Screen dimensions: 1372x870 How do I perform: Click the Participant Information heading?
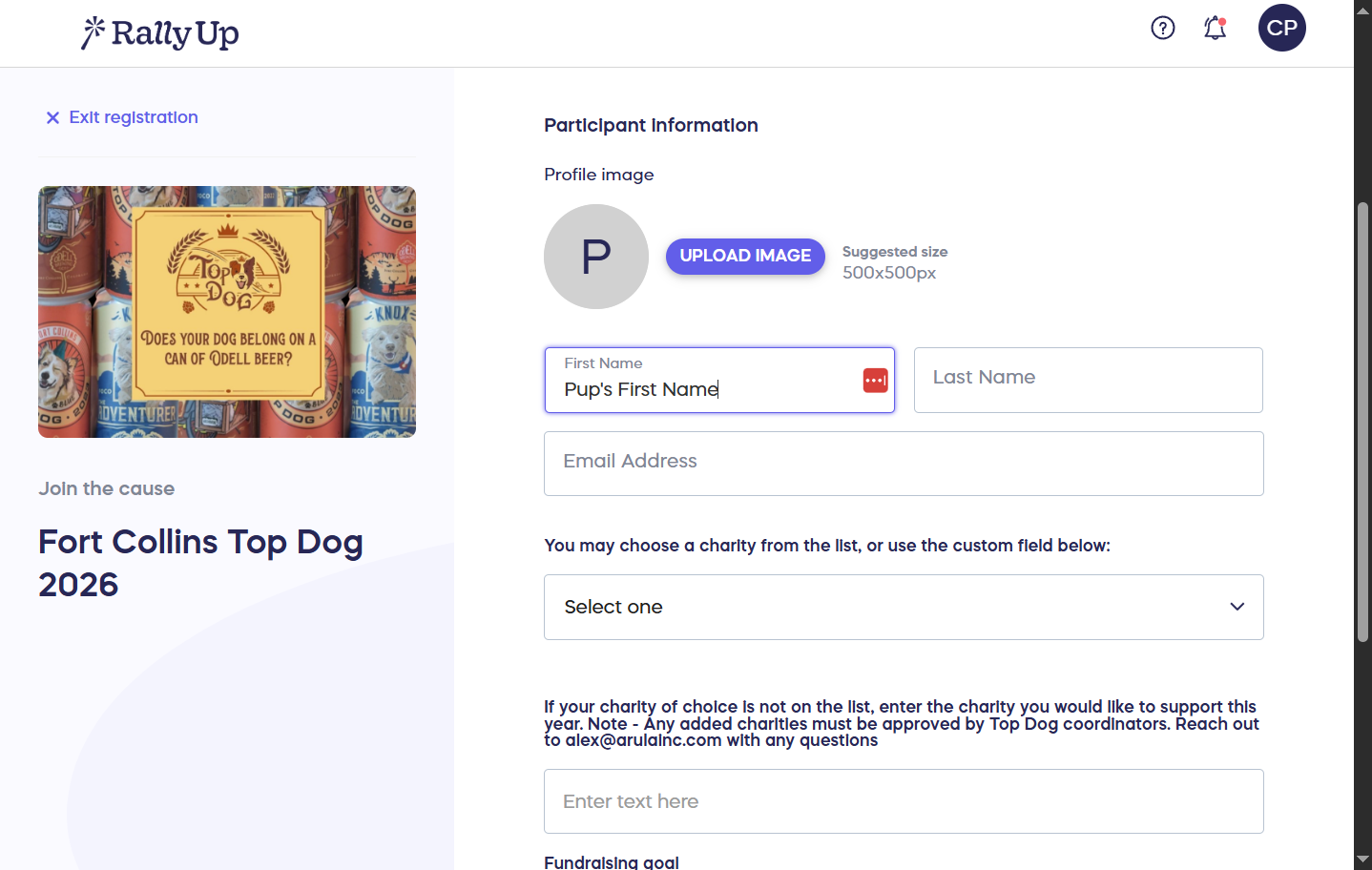[651, 125]
